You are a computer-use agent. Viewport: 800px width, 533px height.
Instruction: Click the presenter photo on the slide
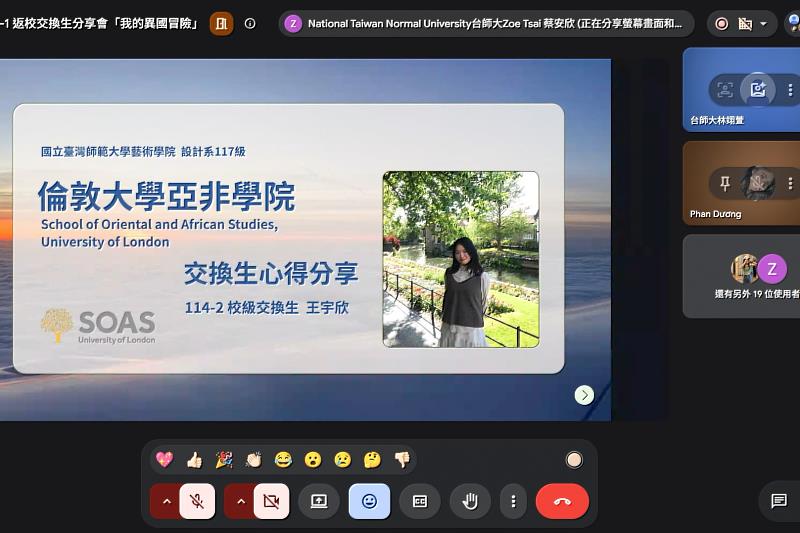[461, 259]
